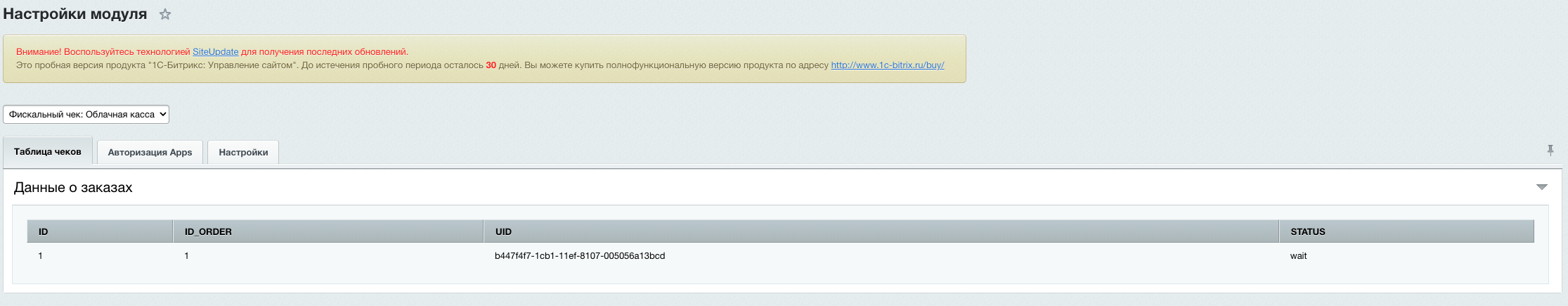The height and width of the screenshot is (306, 1568).
Task: Click the STATUS column header
Action: [1307, 231]
